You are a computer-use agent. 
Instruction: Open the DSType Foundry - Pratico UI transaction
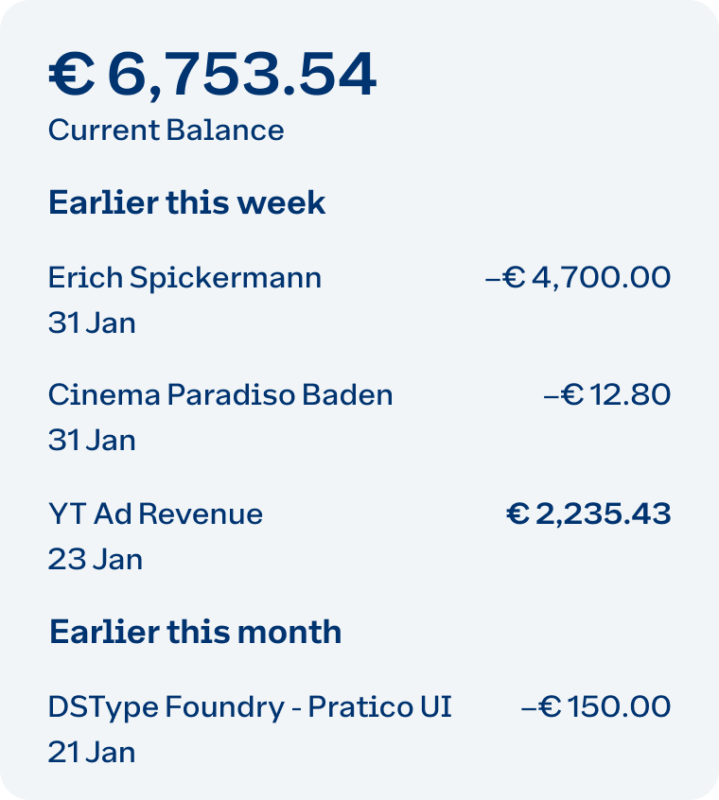tap(250, 707)
